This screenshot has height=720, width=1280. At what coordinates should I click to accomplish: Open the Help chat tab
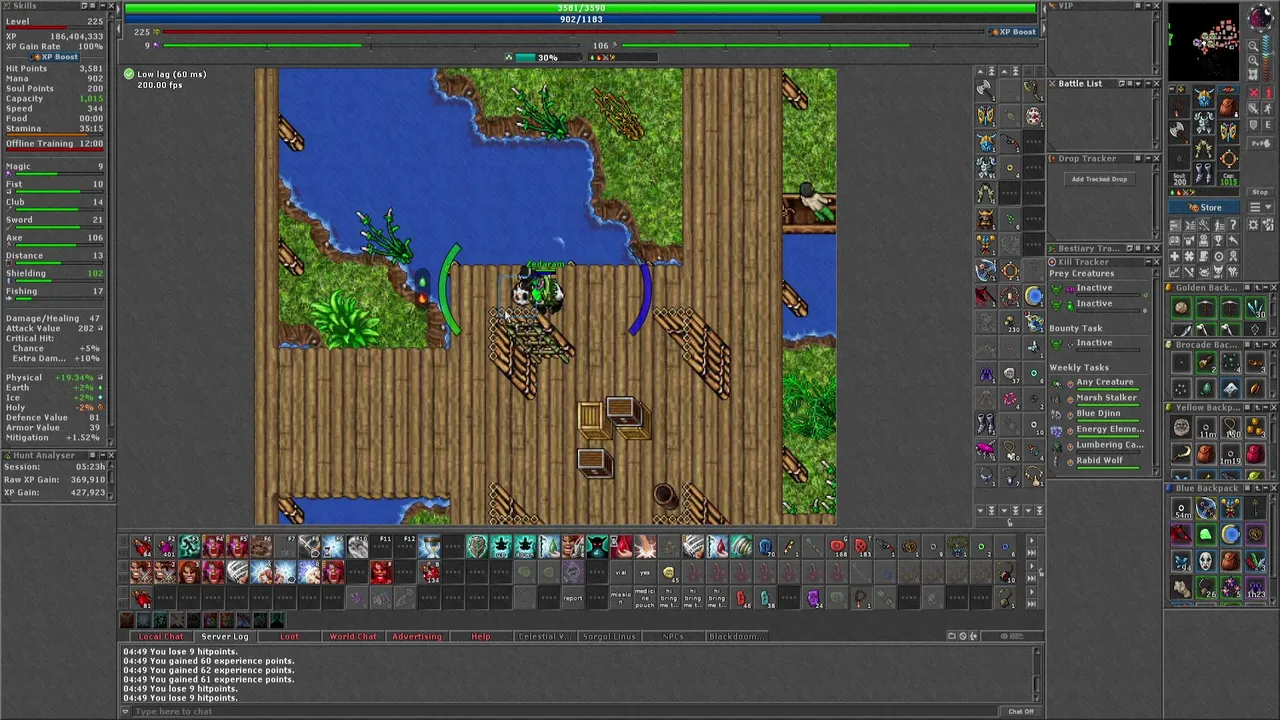tap(481, 636)
